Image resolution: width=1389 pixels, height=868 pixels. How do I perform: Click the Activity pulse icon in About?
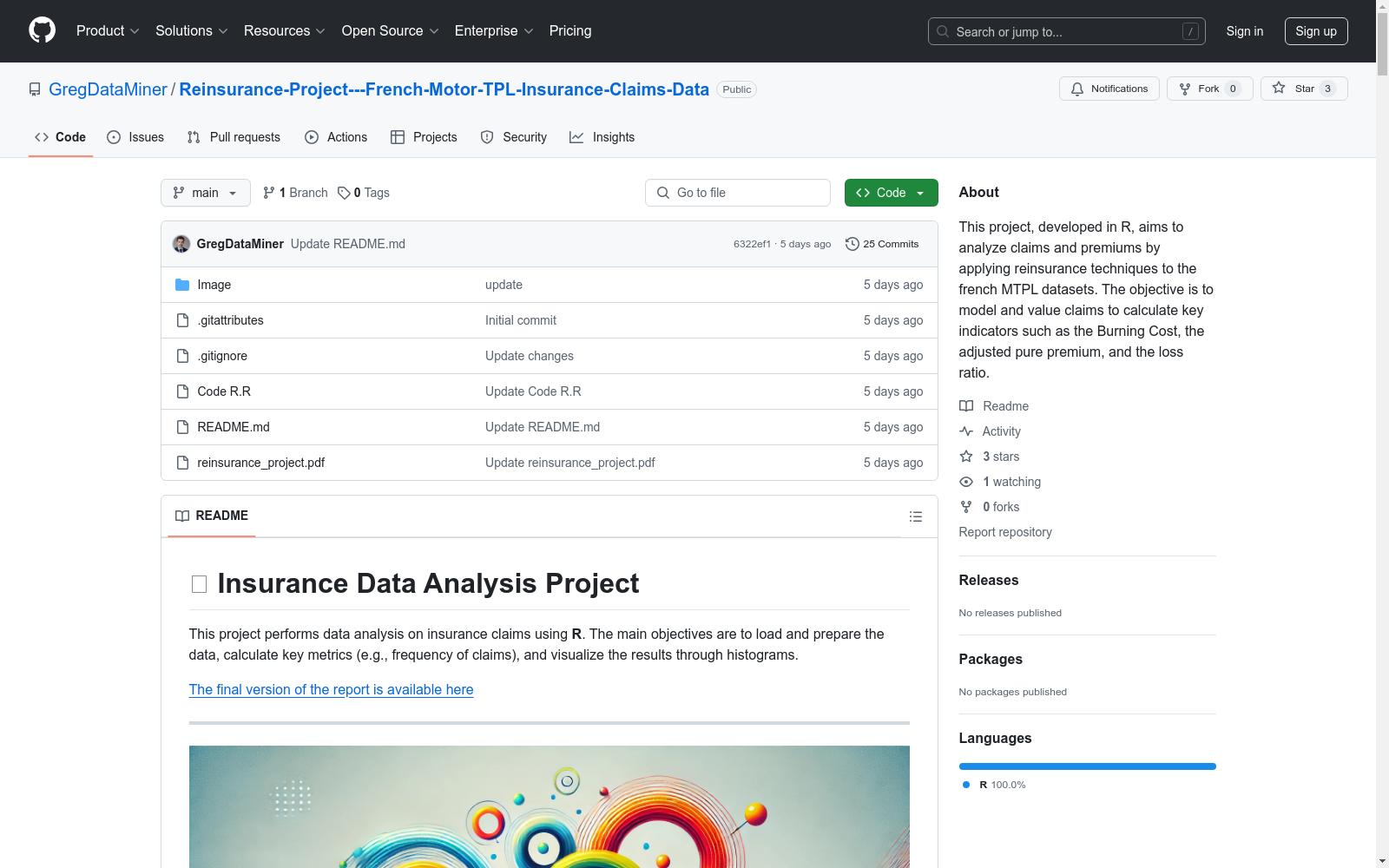966,431
